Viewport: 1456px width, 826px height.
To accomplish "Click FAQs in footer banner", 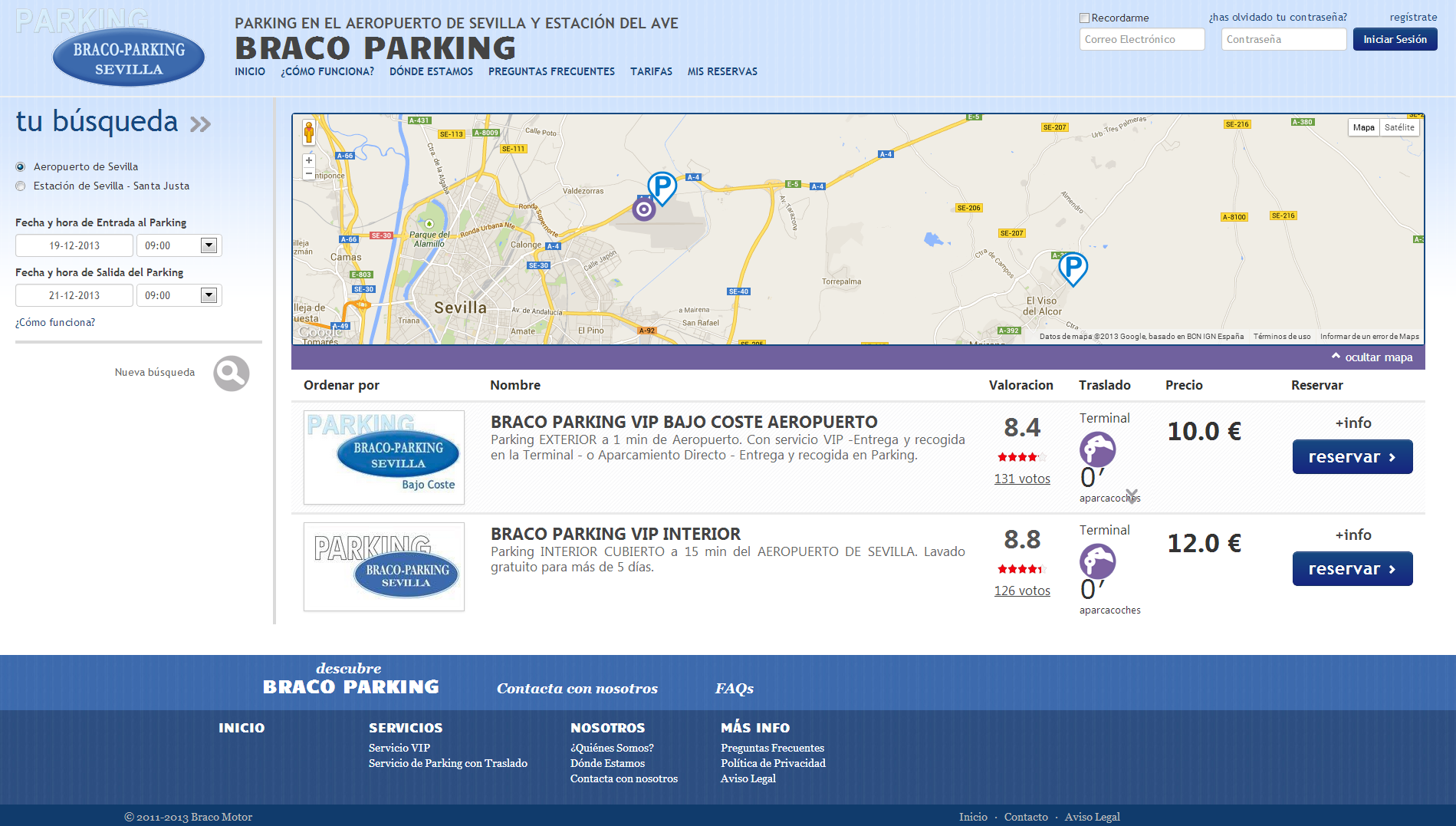I will pyautogui.click(x=735, y=688).
